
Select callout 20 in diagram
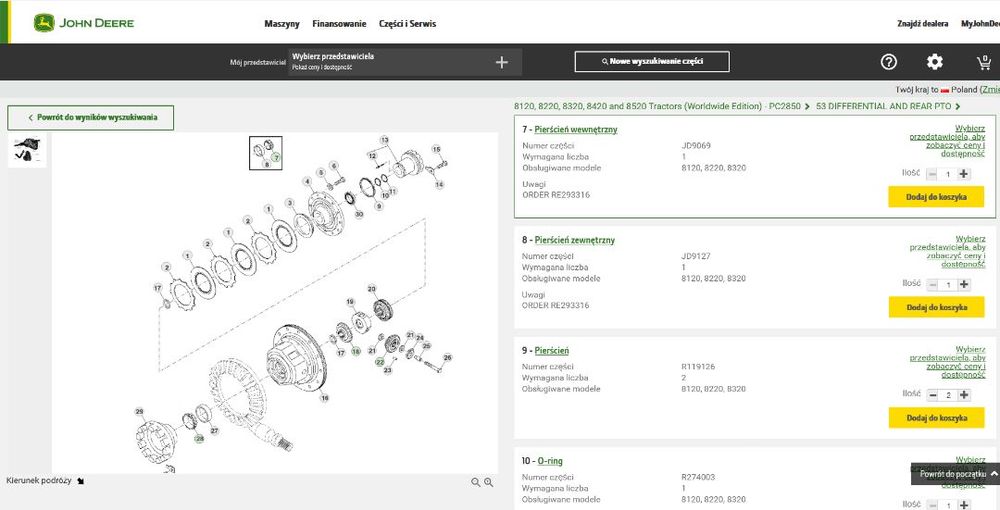[372, 288]
